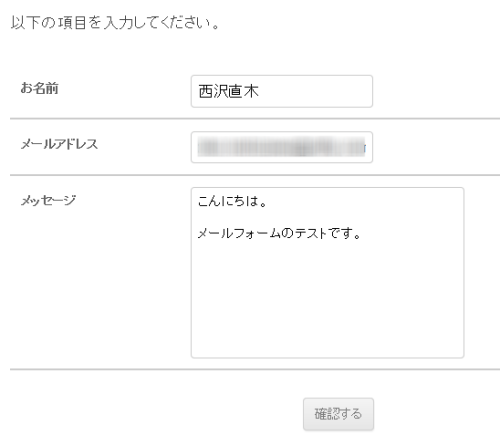500x446 pixels.
Task: Click the heading 以下の項目を入力してください。
Action: [115, 23]
